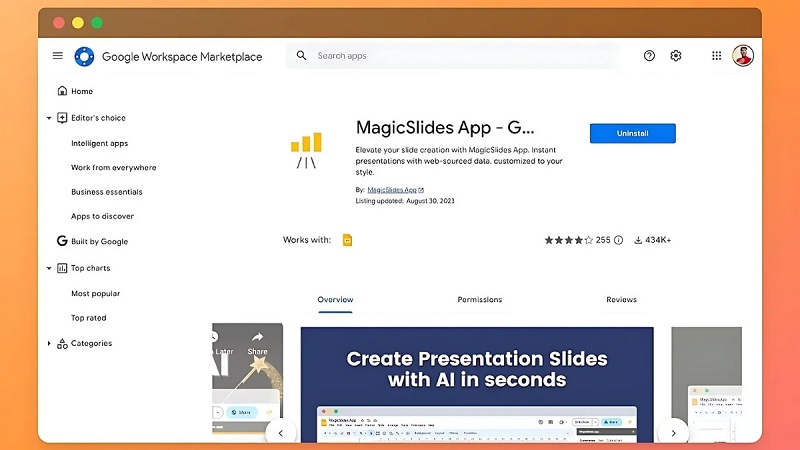This screenshot has width=800, height=450.
Task: Expand the Categories section
Action: [x=49, y=343]
